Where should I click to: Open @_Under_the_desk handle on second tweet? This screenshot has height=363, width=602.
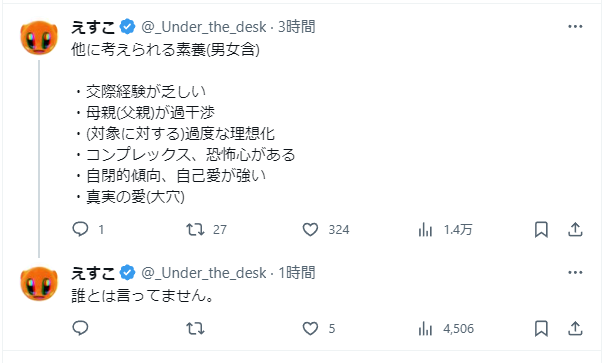[x=204, y=273]
